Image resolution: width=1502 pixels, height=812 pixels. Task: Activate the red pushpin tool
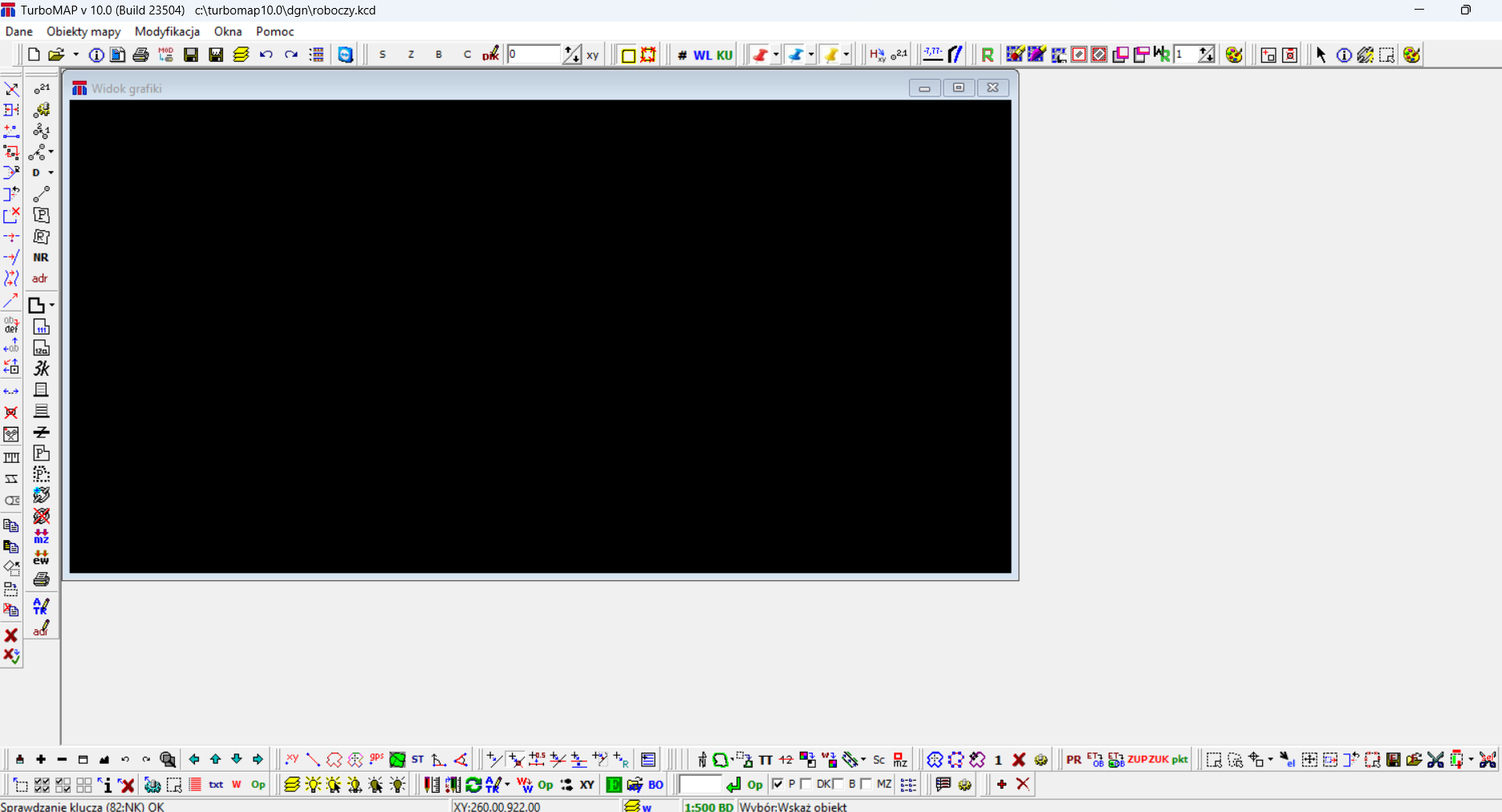pos(760,55)
